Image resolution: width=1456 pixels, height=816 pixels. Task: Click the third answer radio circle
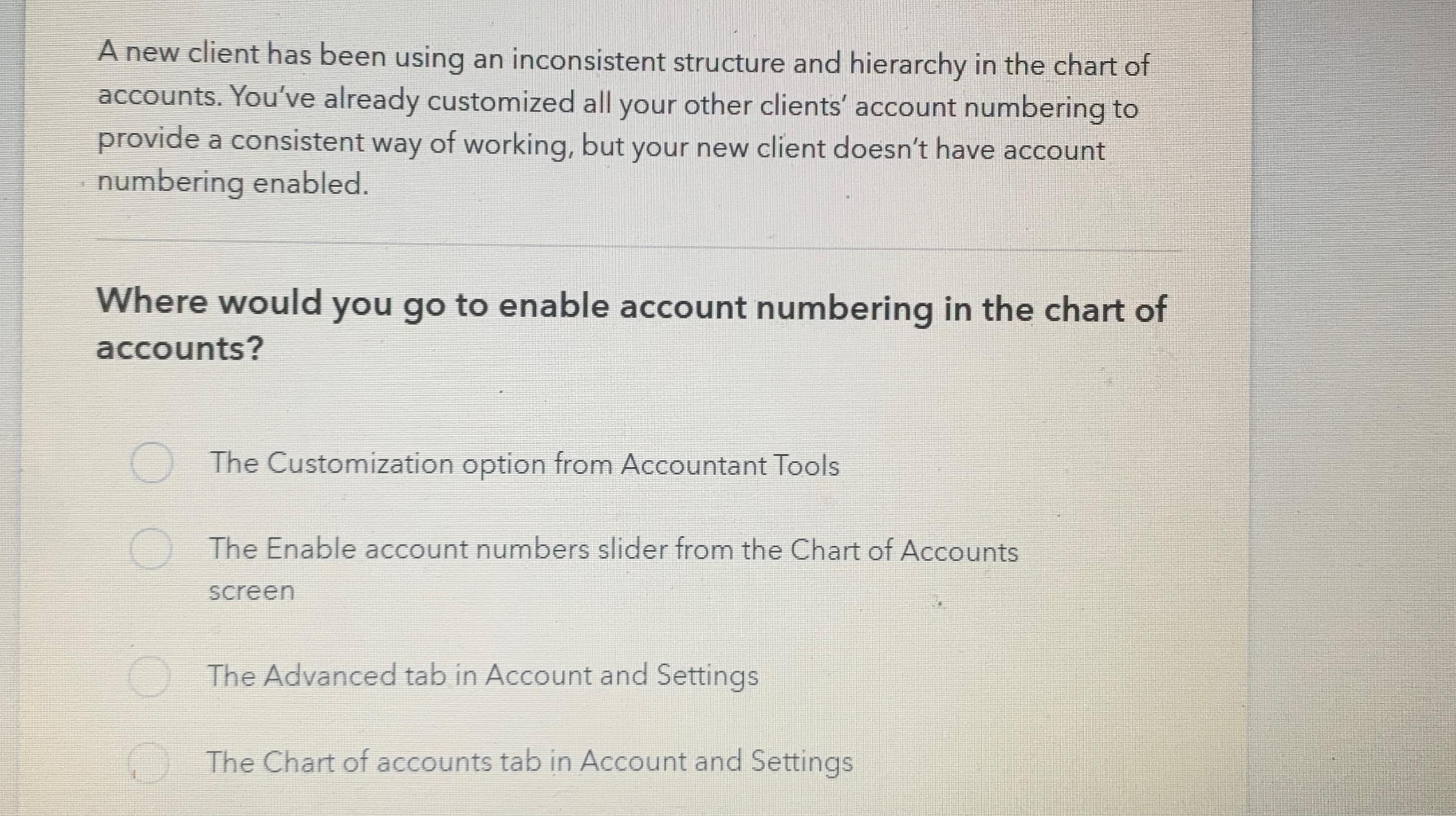point(150,676)
